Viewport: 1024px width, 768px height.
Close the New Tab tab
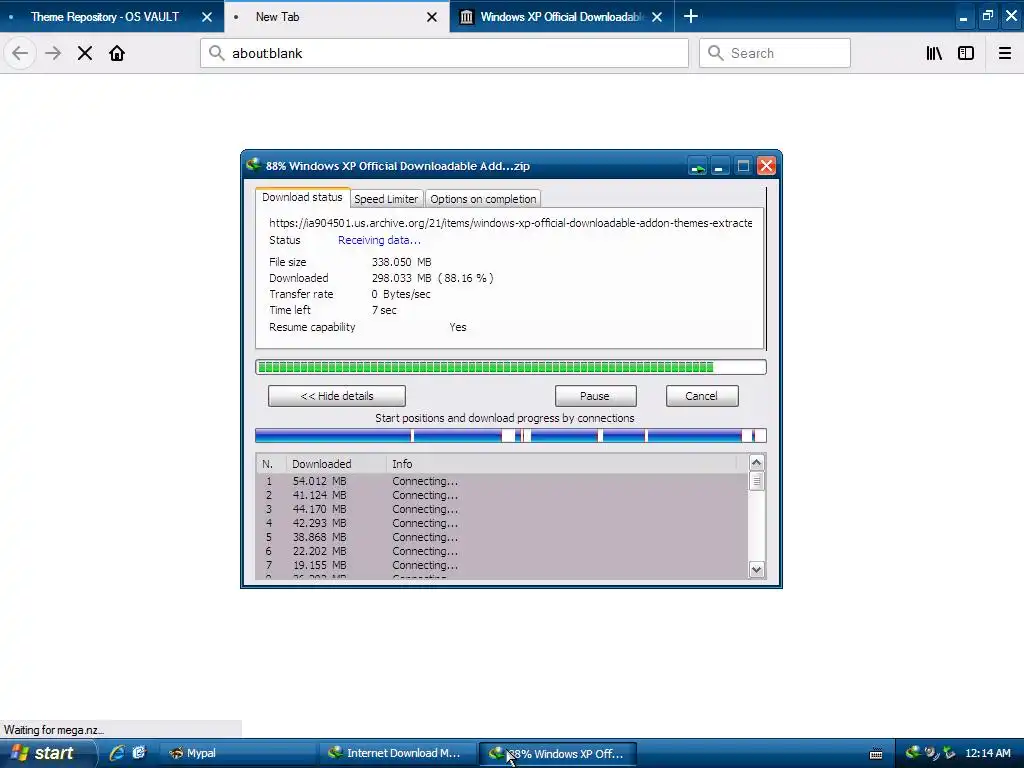(x=432, y=17)
